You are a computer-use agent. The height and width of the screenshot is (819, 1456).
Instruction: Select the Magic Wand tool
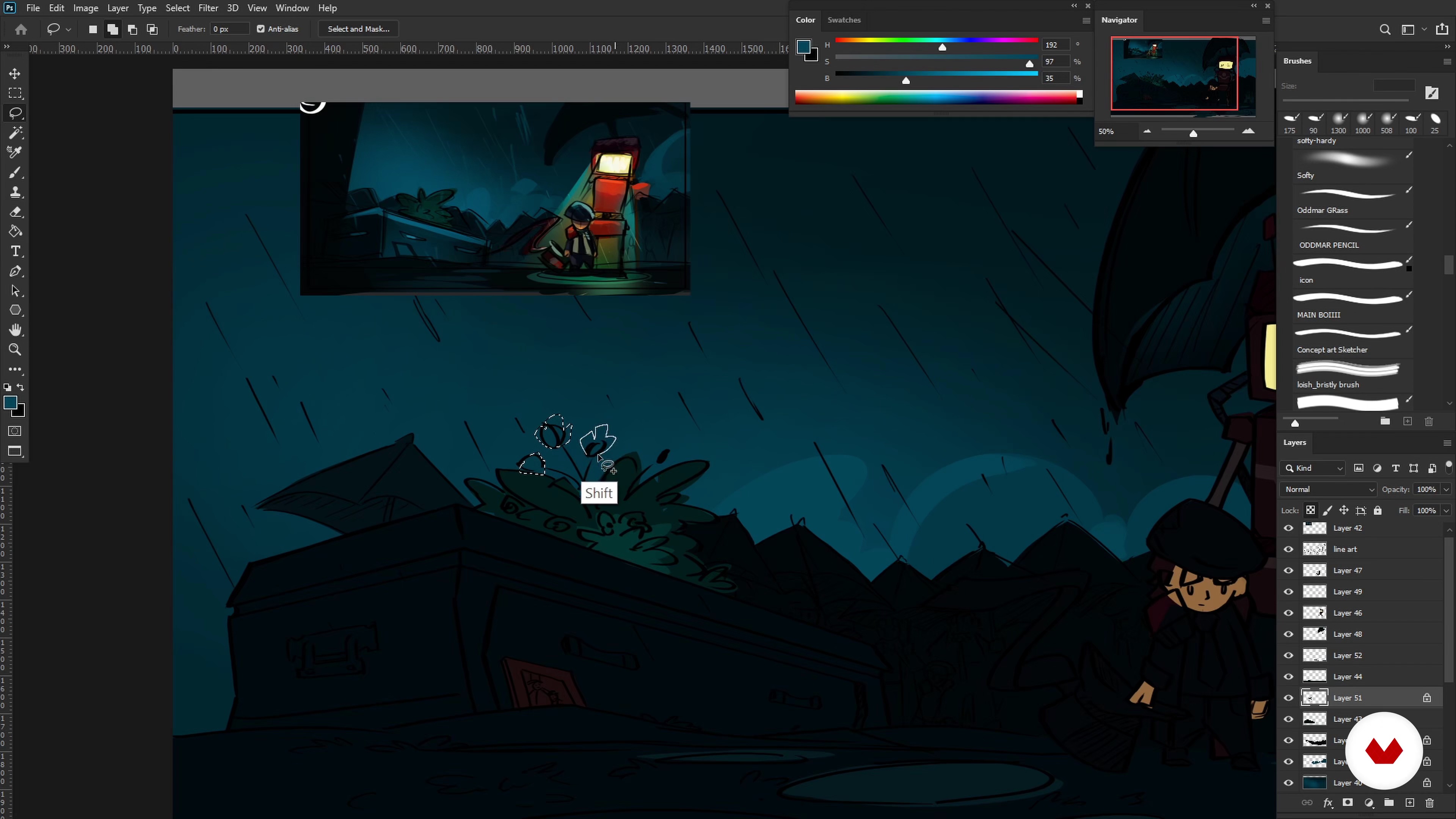(15, 132)
